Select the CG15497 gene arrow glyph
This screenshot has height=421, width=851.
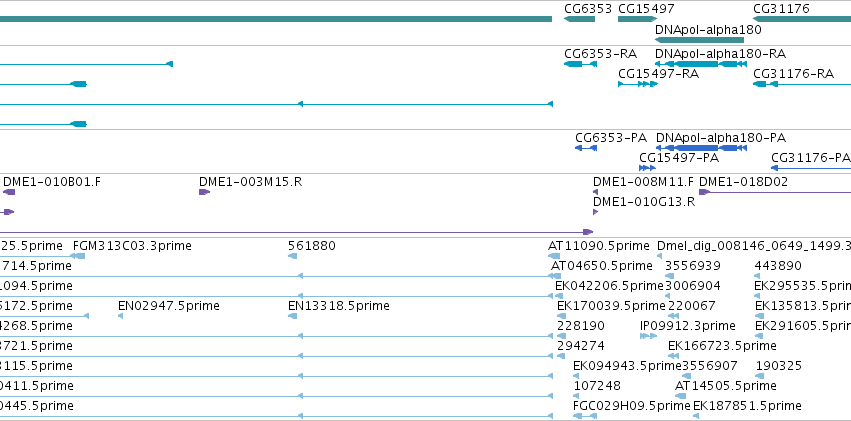tap(637, 19)
